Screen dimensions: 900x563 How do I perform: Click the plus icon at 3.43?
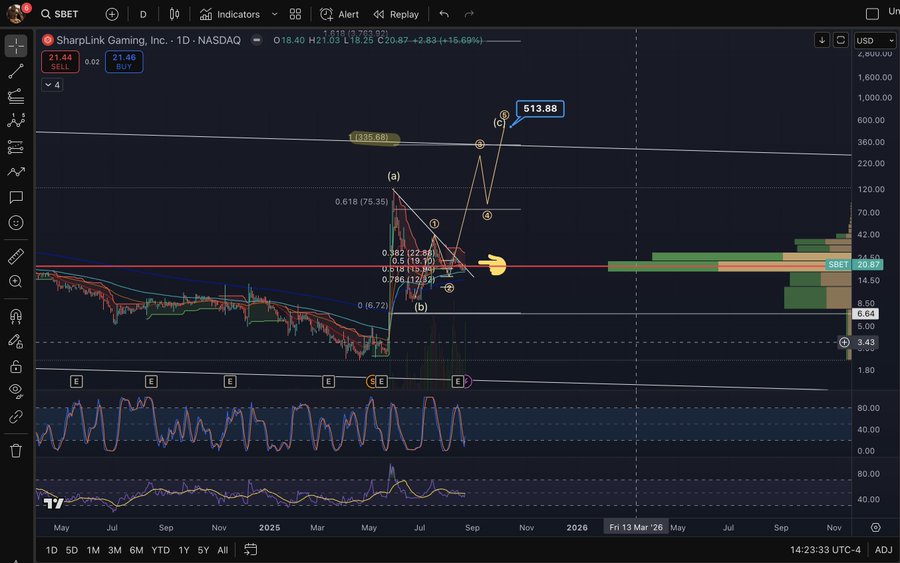[x=844, y=342]
